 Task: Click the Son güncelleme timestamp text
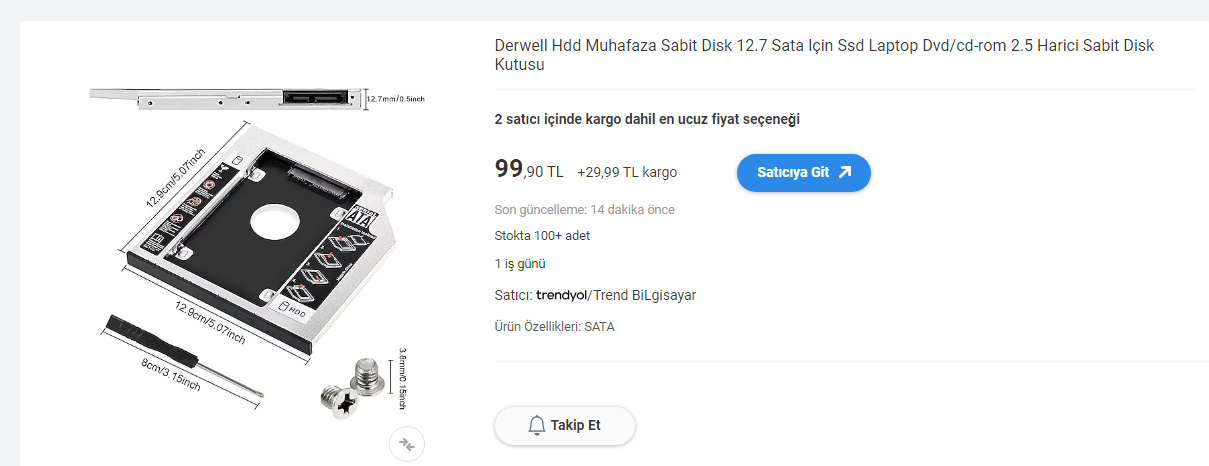(x=584, y=210)
